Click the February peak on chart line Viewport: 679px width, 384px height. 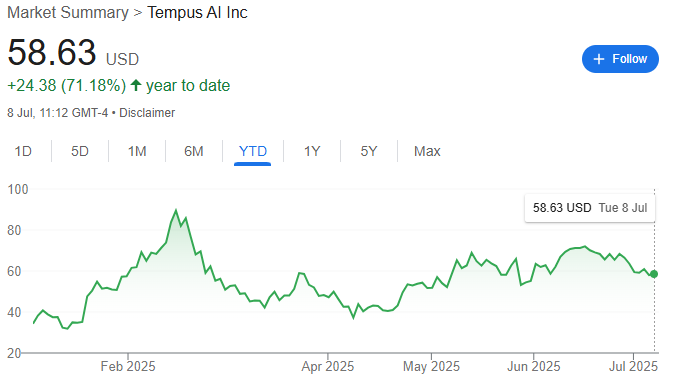175,210
